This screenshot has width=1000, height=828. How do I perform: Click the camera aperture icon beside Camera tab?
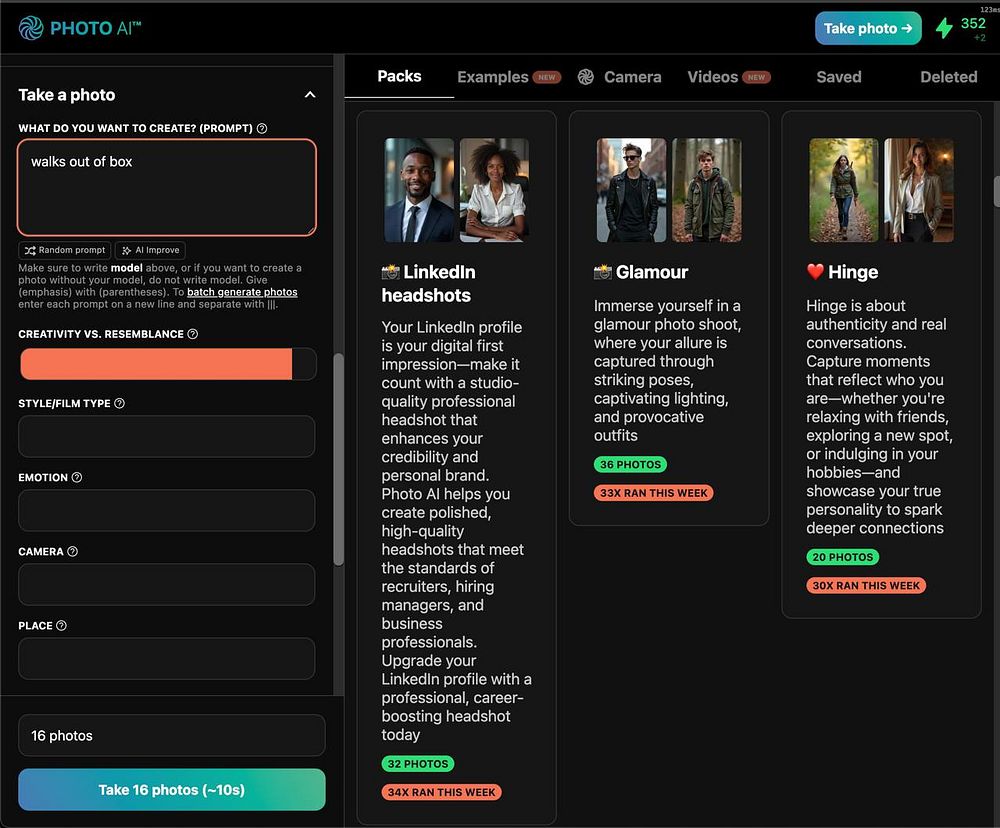pos(585,77)
